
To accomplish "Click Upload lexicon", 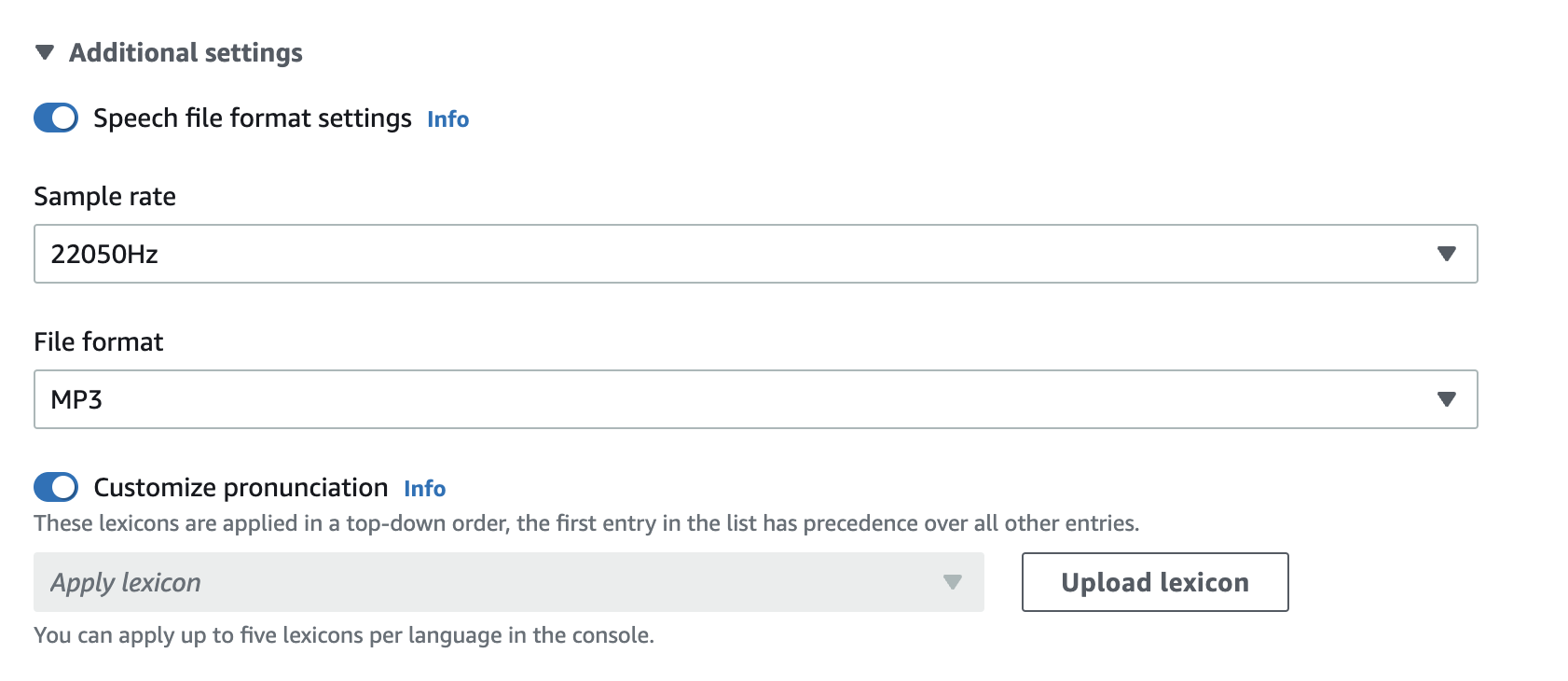I will (x=1154, y=582).
